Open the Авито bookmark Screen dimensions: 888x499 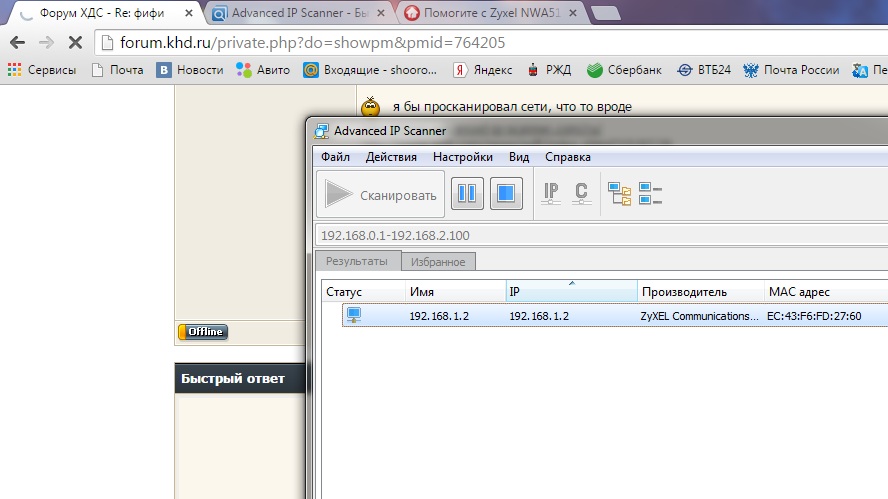point(263,70)
